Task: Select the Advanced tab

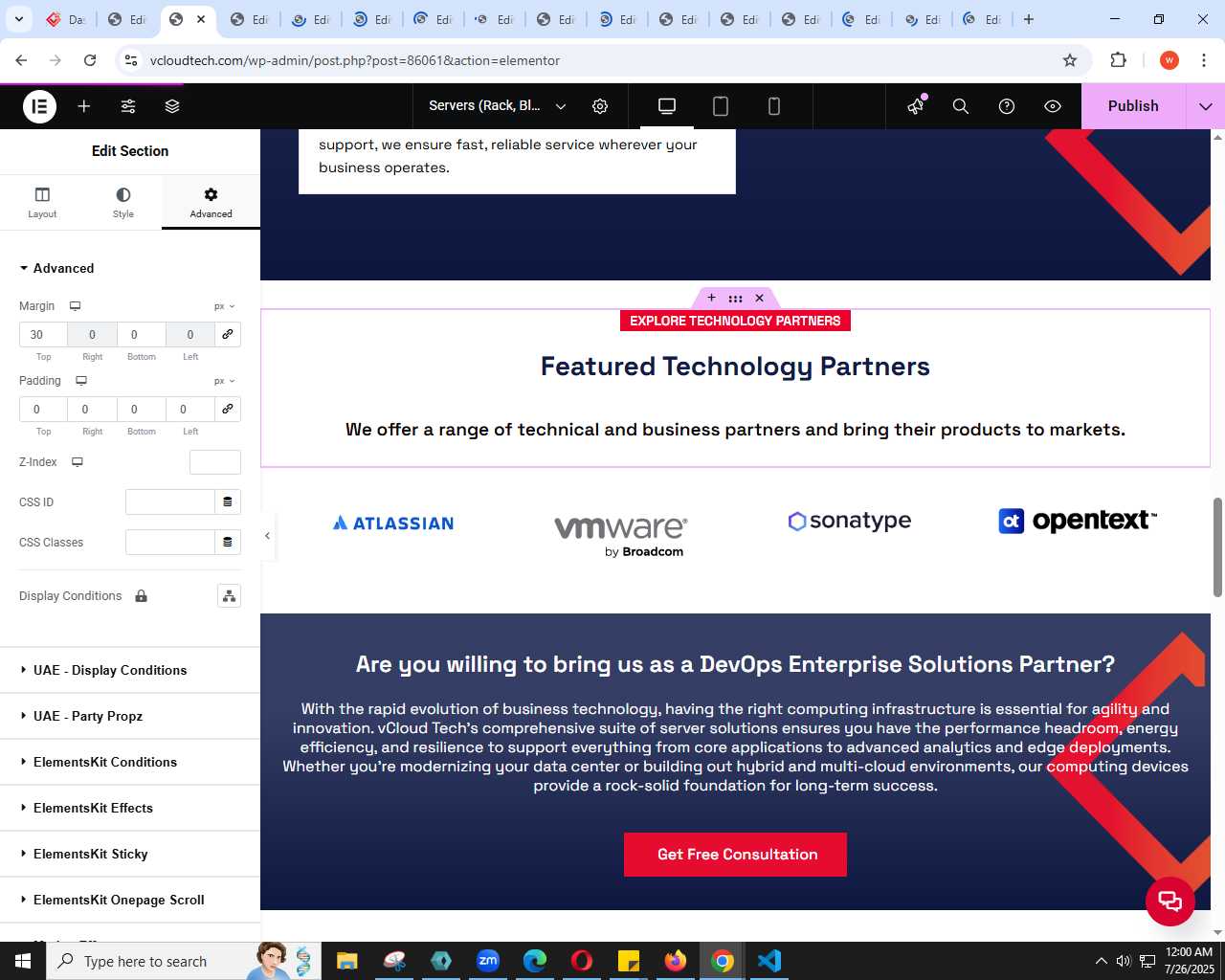Action: [211, 202]
